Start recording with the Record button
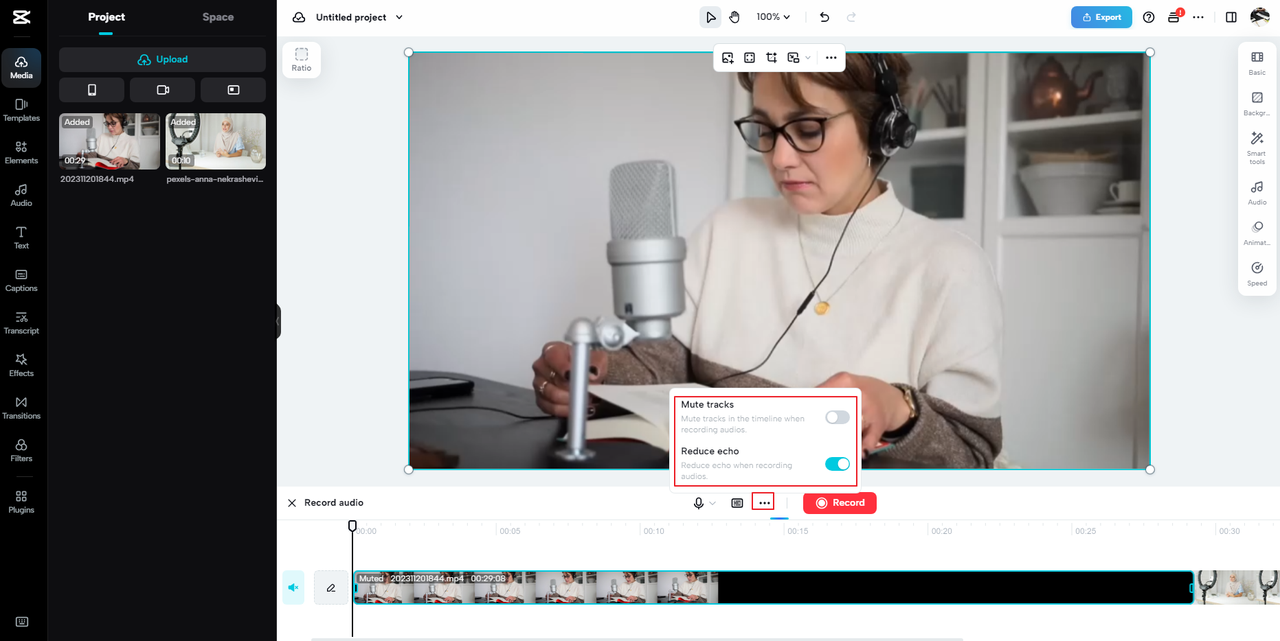The height and width of the screenshot is (641, 1280). pyautogui.click(x=840, y=503)
